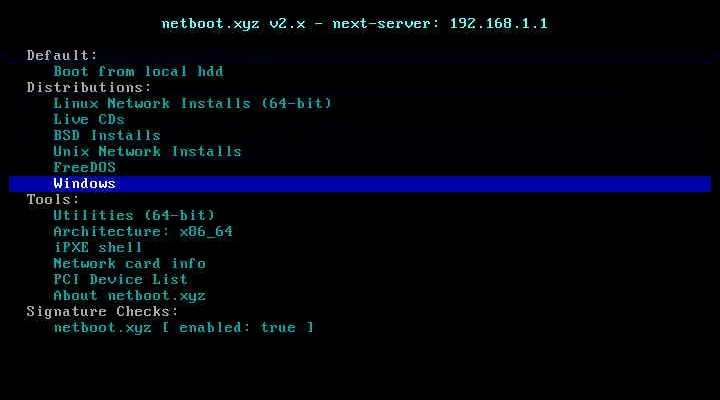Click the highlighted Windows entry
Viewport: 720px width, 400px height.
[x=84, y=184]
